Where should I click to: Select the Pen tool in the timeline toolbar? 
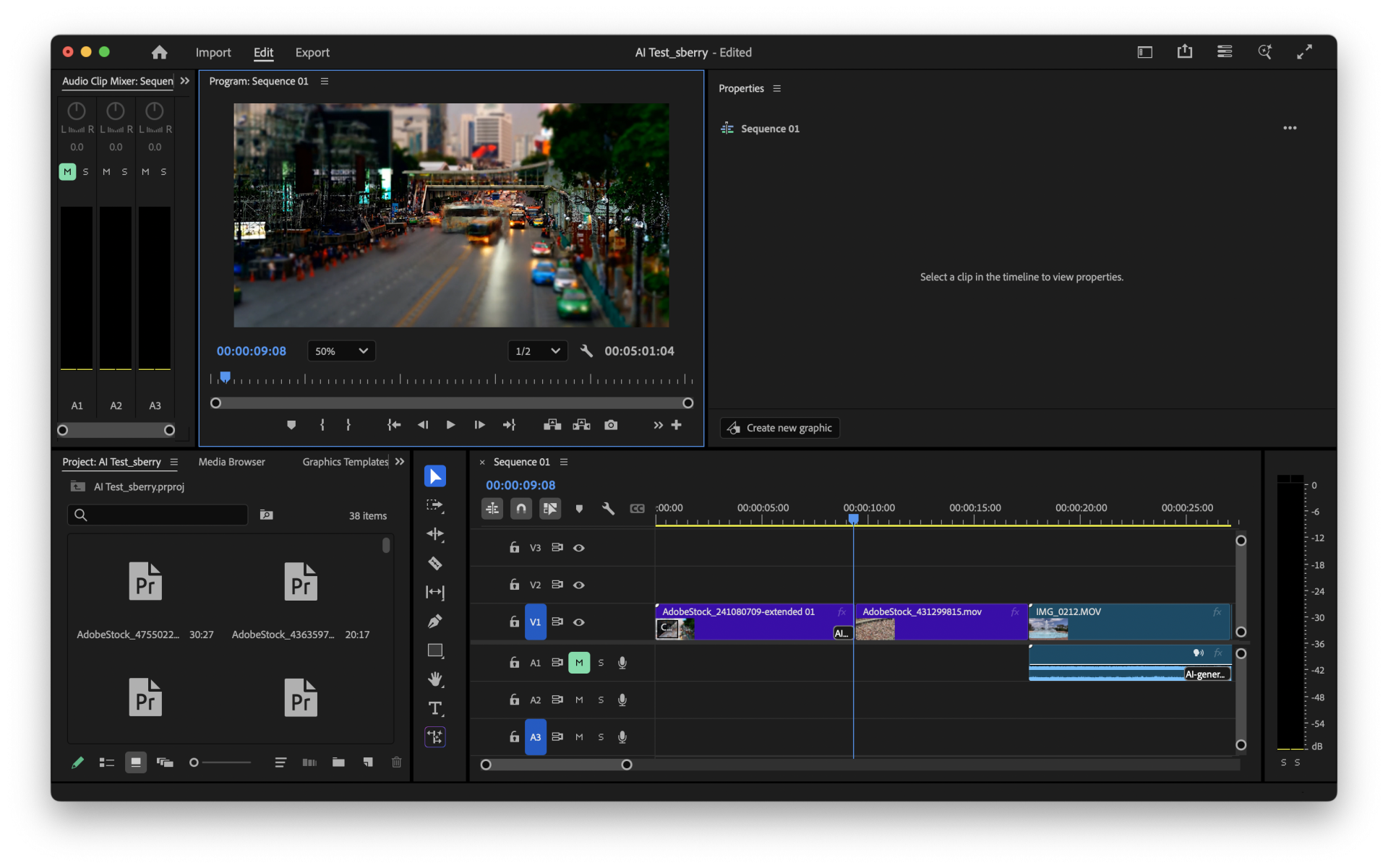pos(435,621)
